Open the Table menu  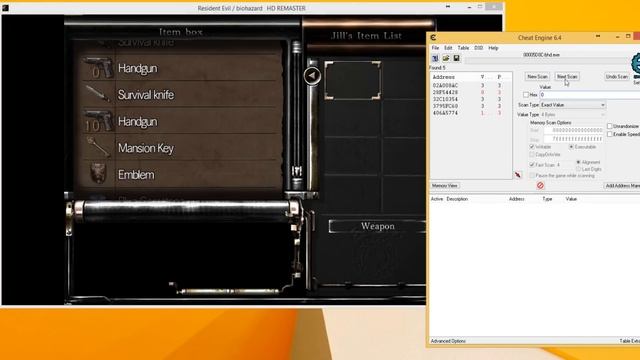pyautogui.click(x=463, y=48)
